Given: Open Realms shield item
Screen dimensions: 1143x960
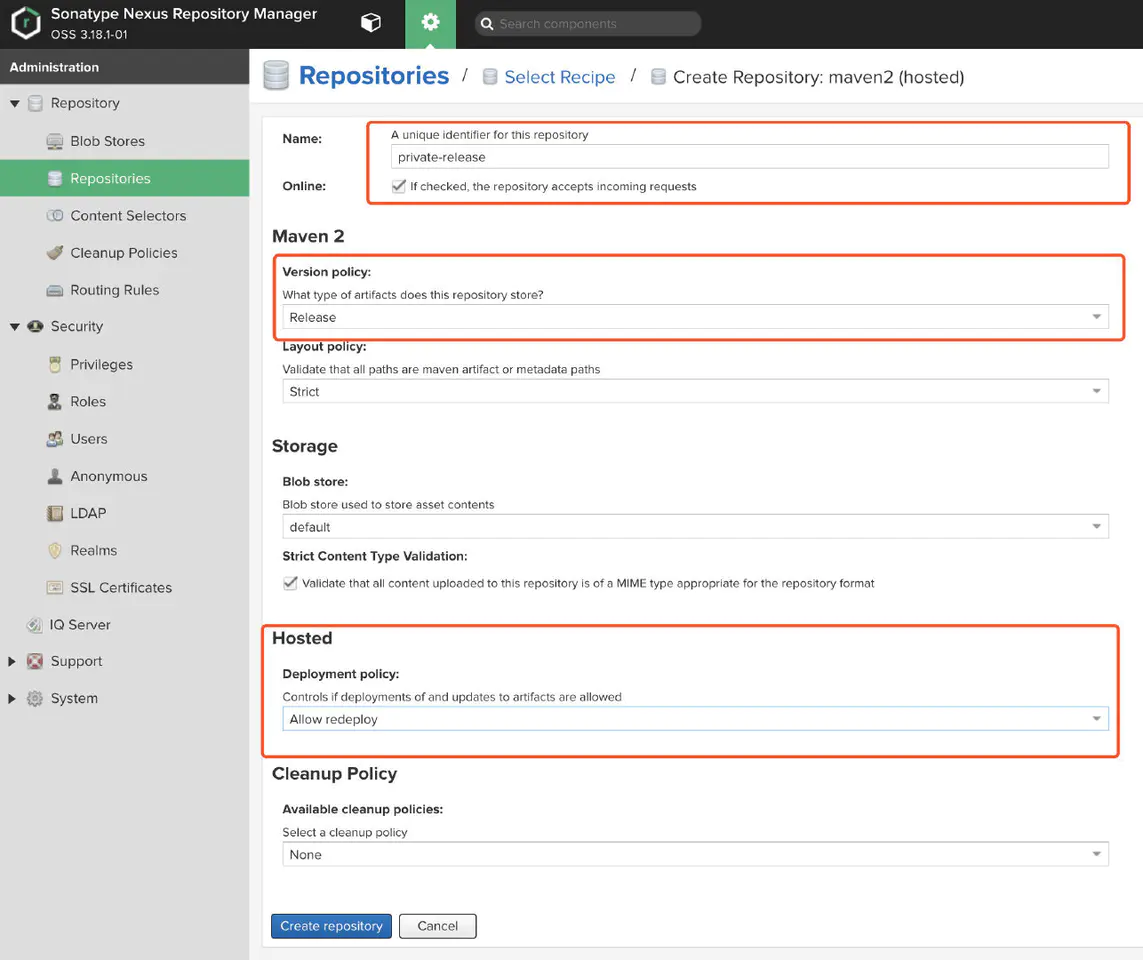Looking at the screenshot, I should pos(55,550).
